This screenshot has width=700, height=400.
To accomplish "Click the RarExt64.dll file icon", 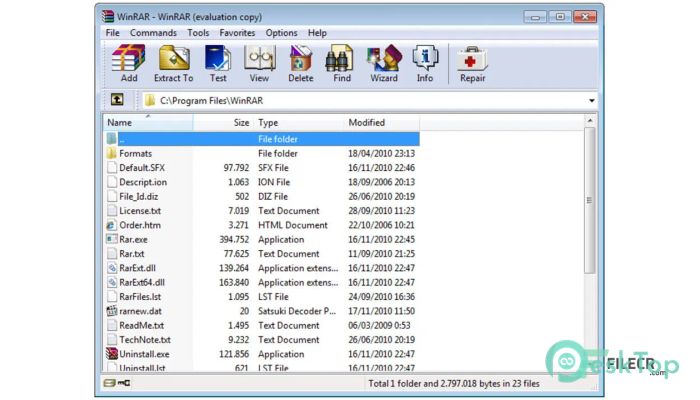I will (112, 282).
